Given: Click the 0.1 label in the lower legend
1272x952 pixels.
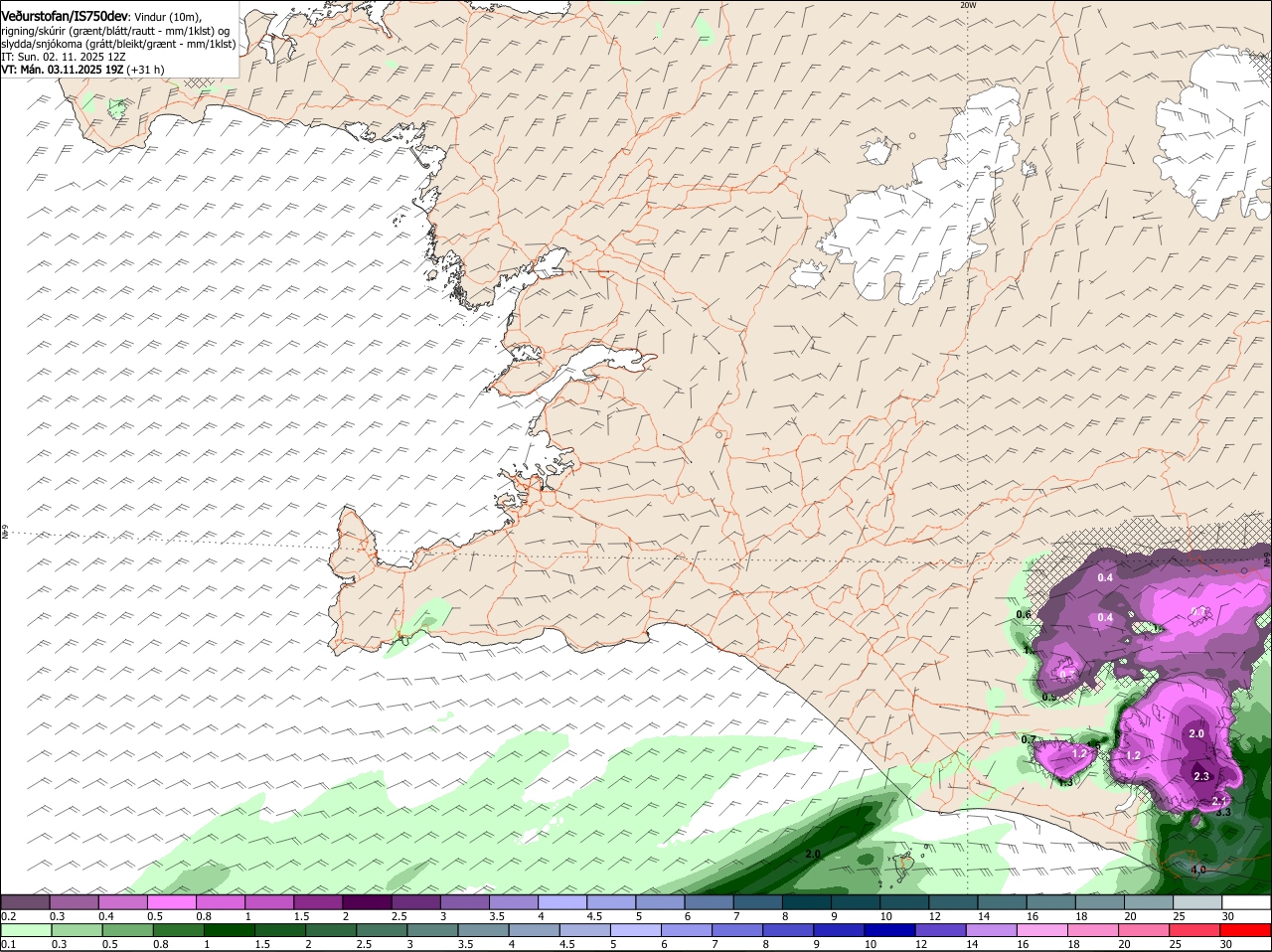Looking at the screenshot, I should (x=8, y=944).
